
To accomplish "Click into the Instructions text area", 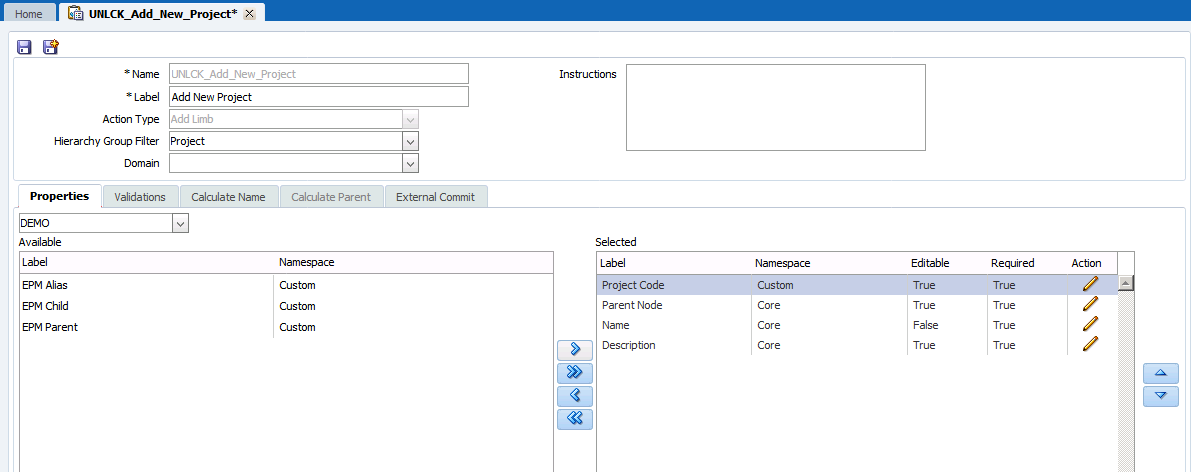I will click(775, 107).
